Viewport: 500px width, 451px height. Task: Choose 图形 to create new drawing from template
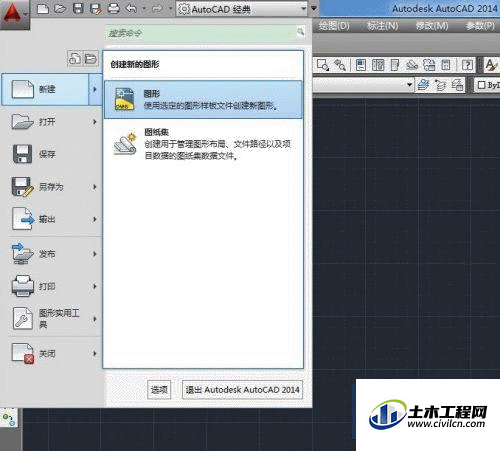coord(203,99)
